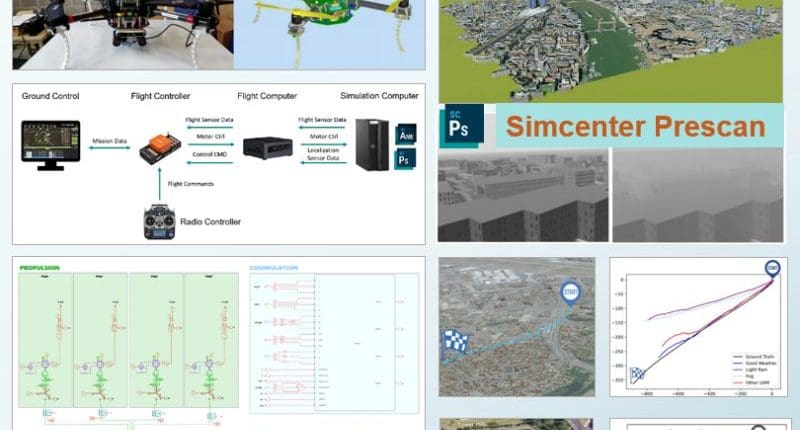
Task: Click the black Flight Computer mini PC icon
Action: click(x=267, y=148)
